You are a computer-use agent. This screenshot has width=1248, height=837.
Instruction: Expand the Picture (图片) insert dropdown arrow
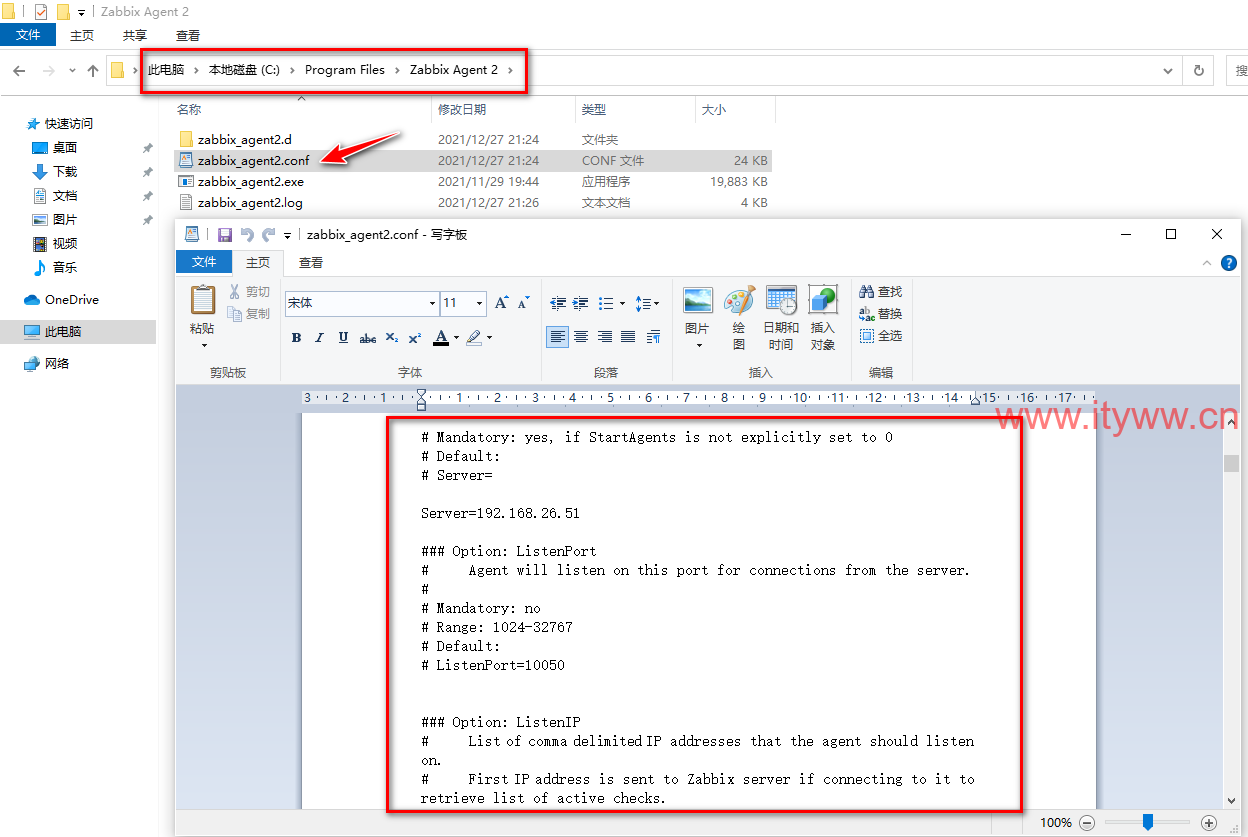click(x=698, y=346)
